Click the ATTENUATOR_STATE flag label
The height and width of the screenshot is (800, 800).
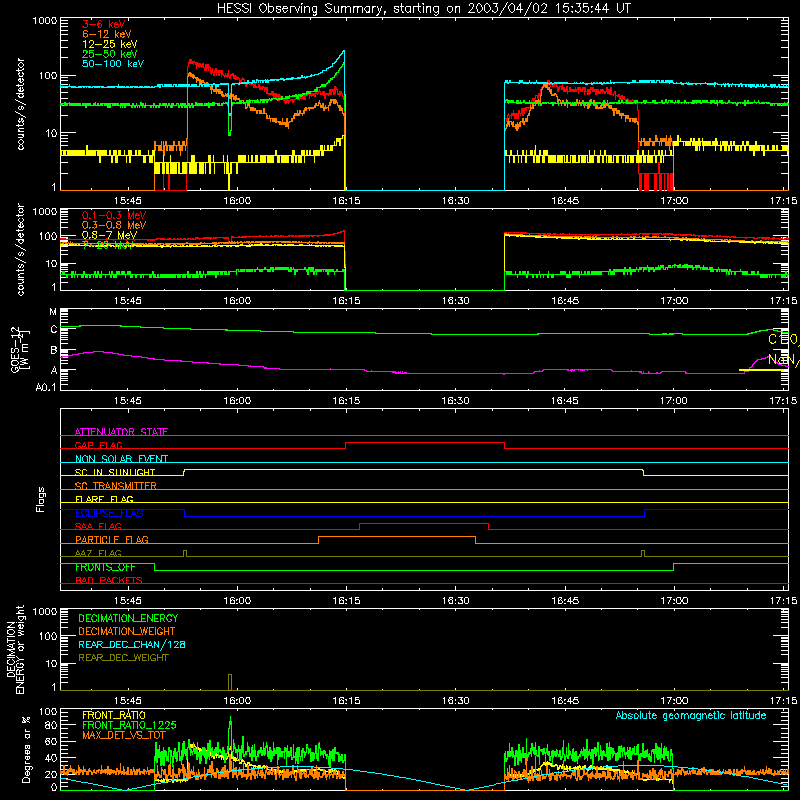coord(121,432)
